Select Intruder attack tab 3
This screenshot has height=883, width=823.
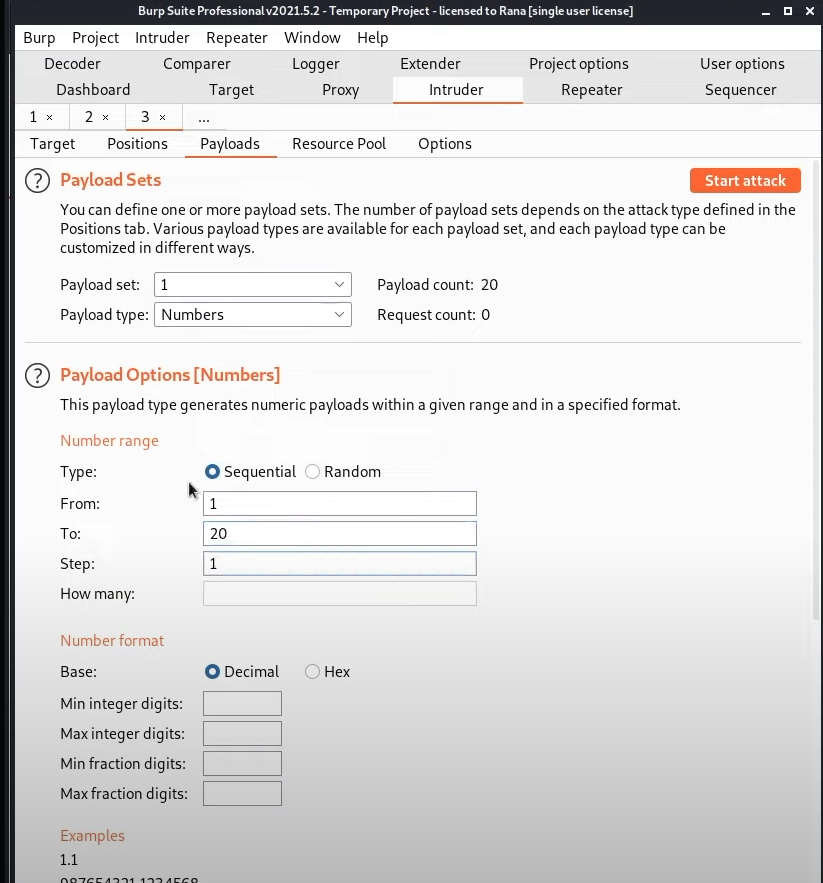point(145,117)
